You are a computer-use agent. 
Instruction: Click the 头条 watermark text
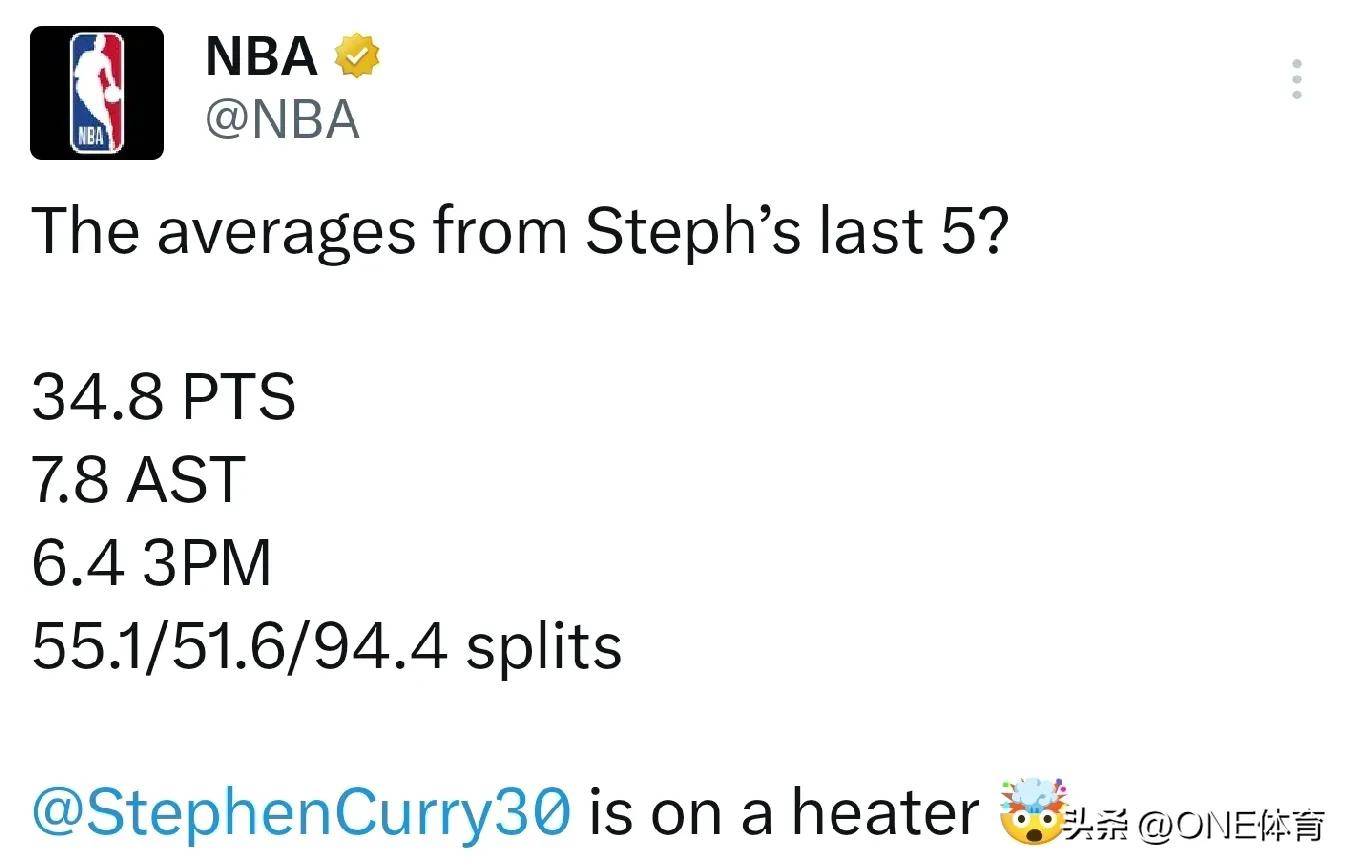1093,826
